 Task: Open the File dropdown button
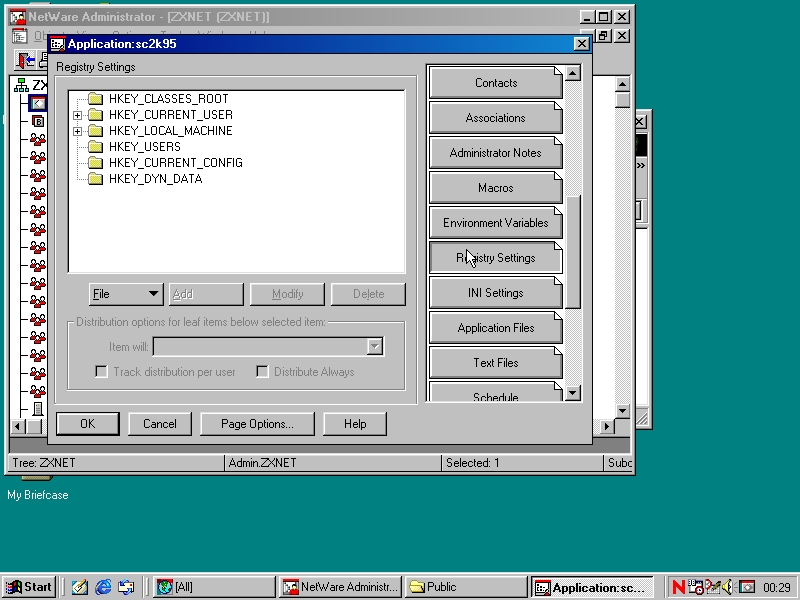126,294
